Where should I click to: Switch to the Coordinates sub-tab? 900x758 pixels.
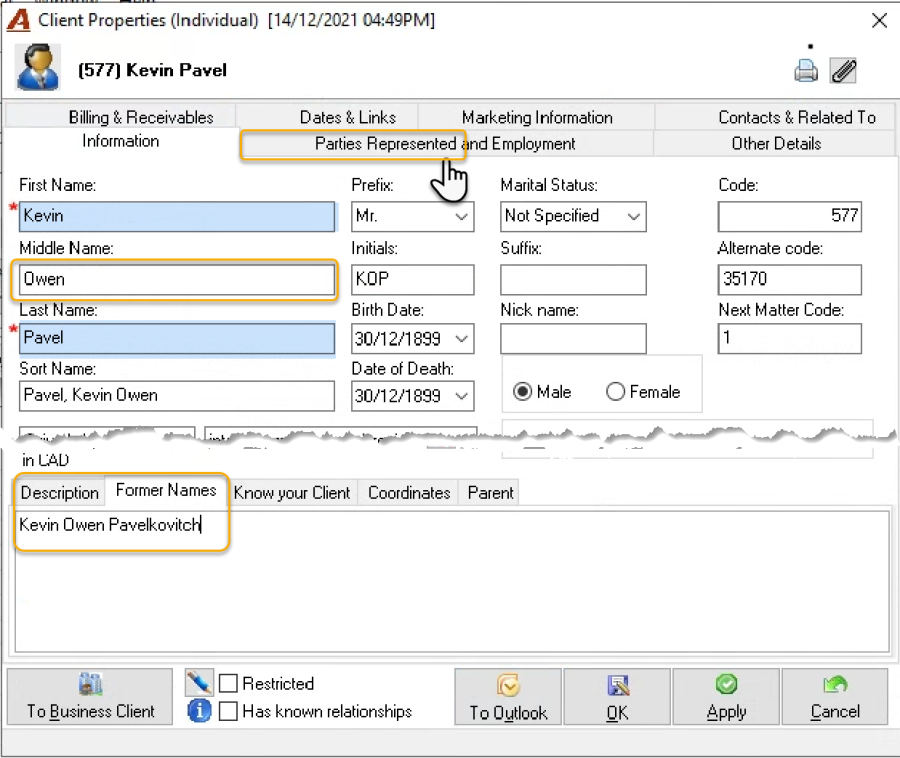tap(409, 493)
